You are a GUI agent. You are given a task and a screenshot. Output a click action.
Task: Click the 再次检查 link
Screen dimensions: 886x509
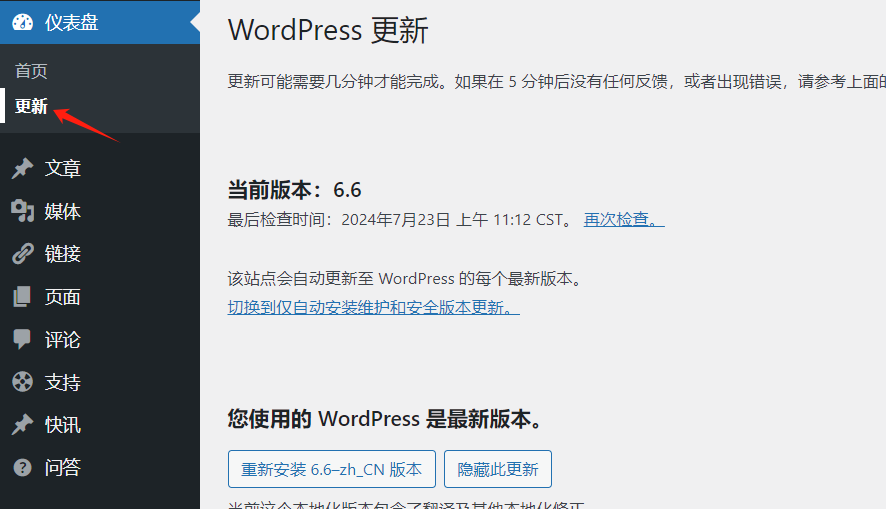pos(624,219)
